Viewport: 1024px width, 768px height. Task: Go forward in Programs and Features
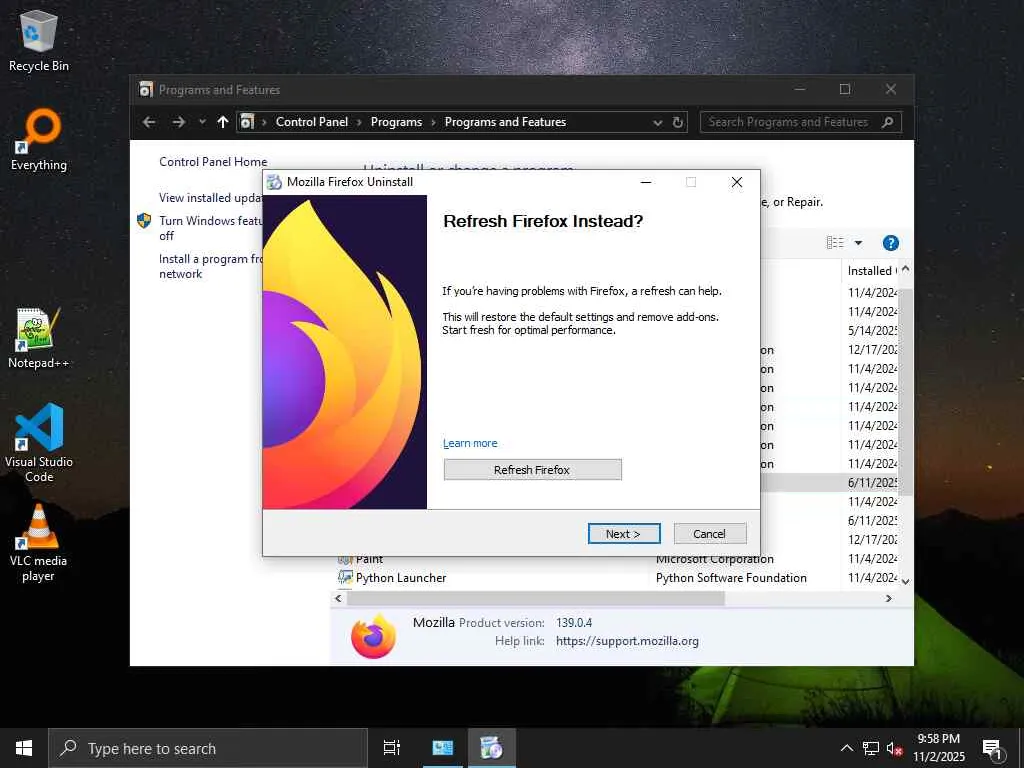[x=178, y=121]
